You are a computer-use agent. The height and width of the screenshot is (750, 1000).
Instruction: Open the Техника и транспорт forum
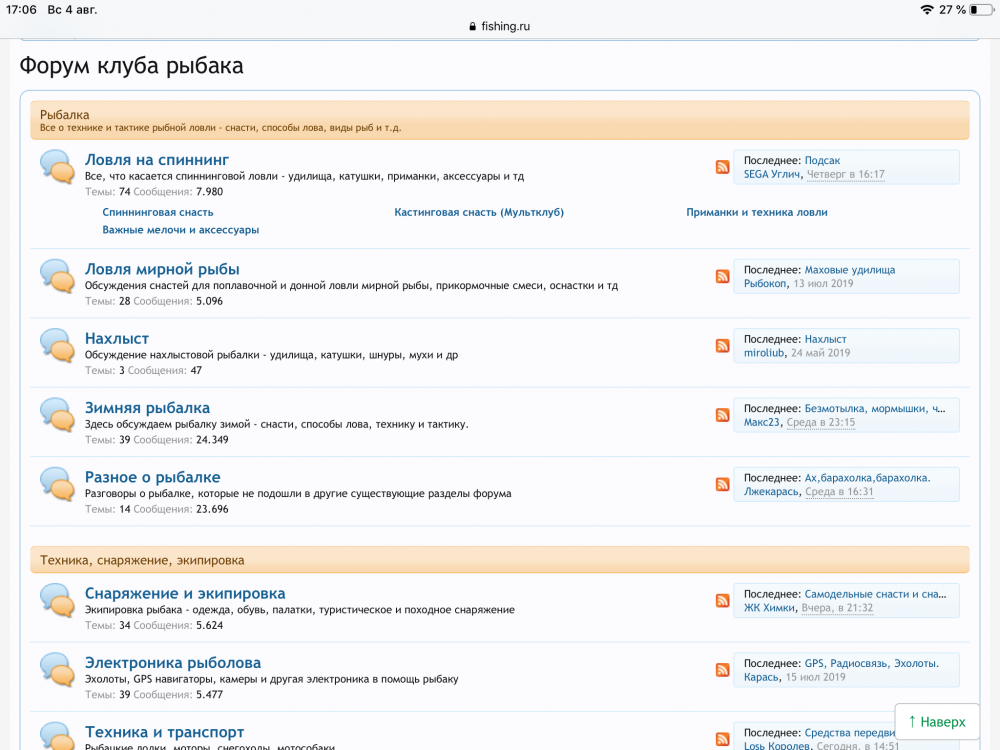click(x=164, y=732)
